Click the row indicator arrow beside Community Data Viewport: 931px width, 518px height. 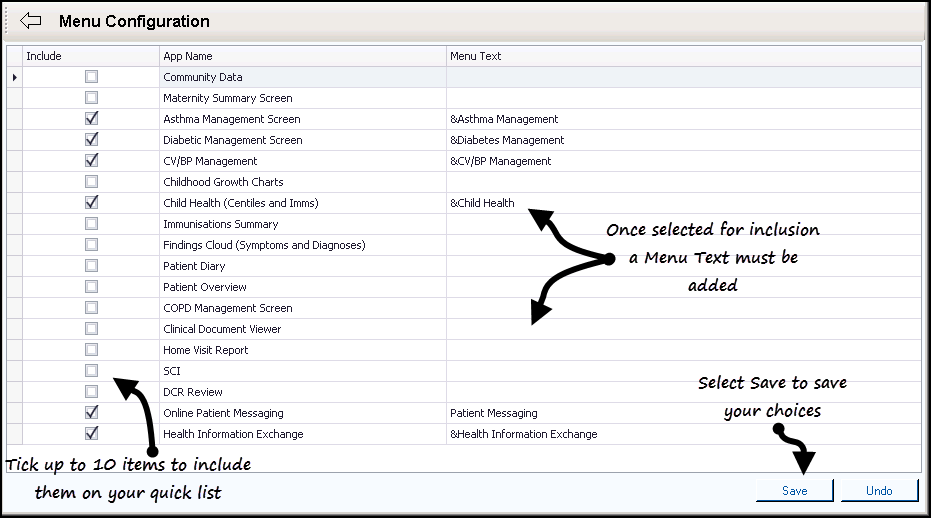(x=14, y=77)
